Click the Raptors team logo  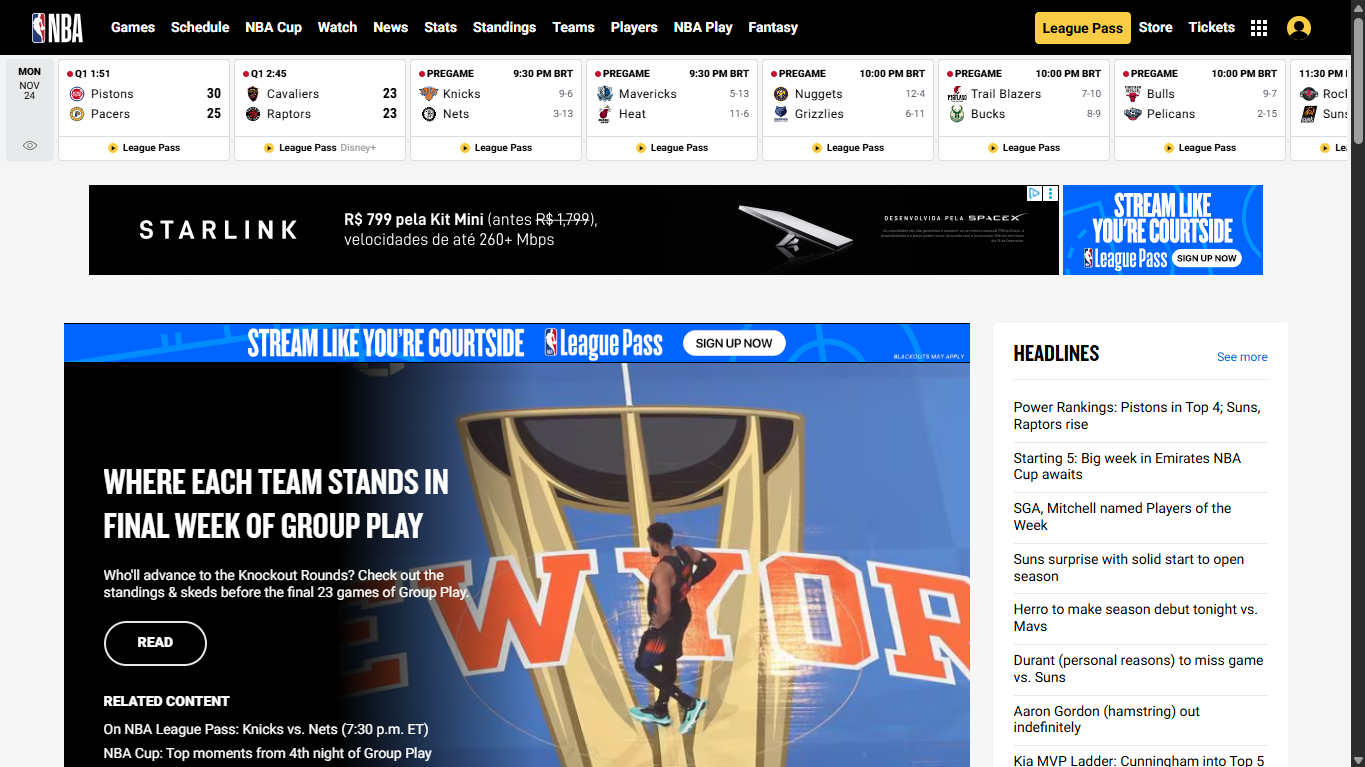253,114
